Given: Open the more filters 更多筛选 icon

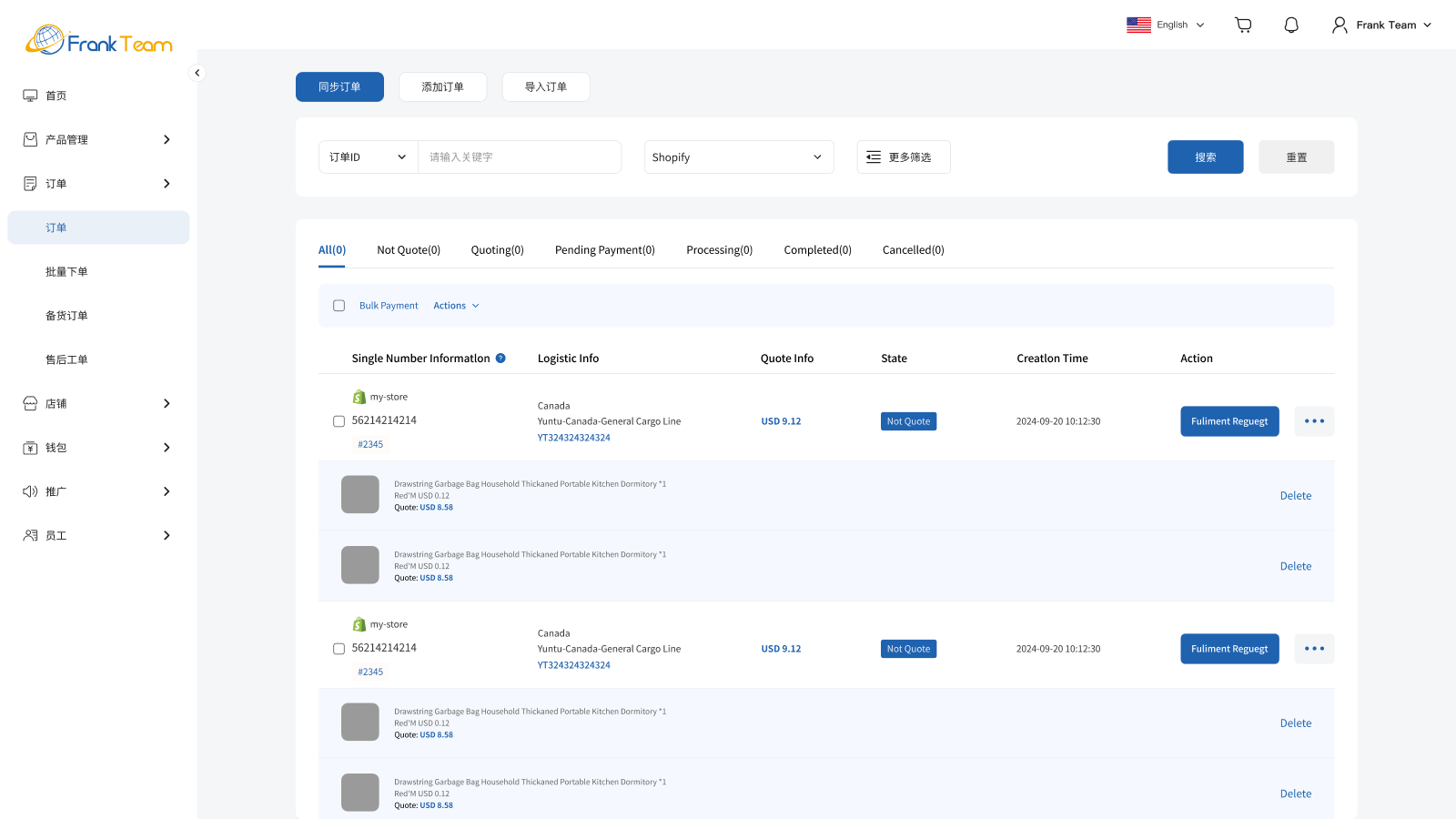Looking at the screenshot, I should coord(874,157).
